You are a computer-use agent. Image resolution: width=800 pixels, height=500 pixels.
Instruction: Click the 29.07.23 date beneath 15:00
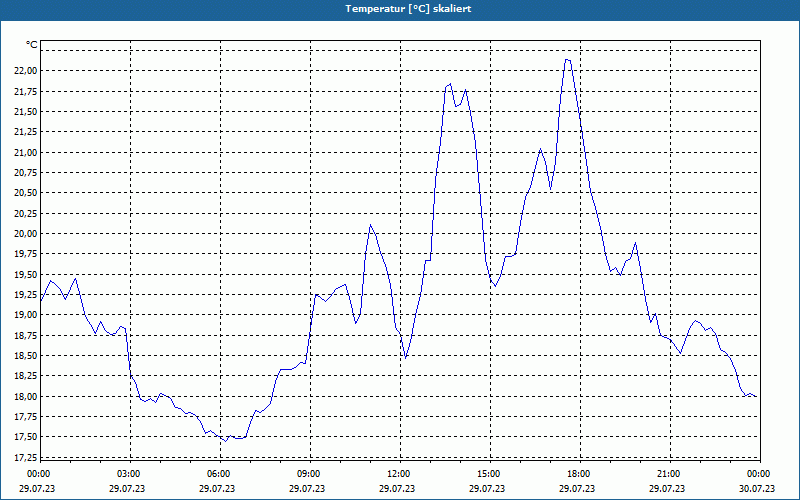pos(487,488)
